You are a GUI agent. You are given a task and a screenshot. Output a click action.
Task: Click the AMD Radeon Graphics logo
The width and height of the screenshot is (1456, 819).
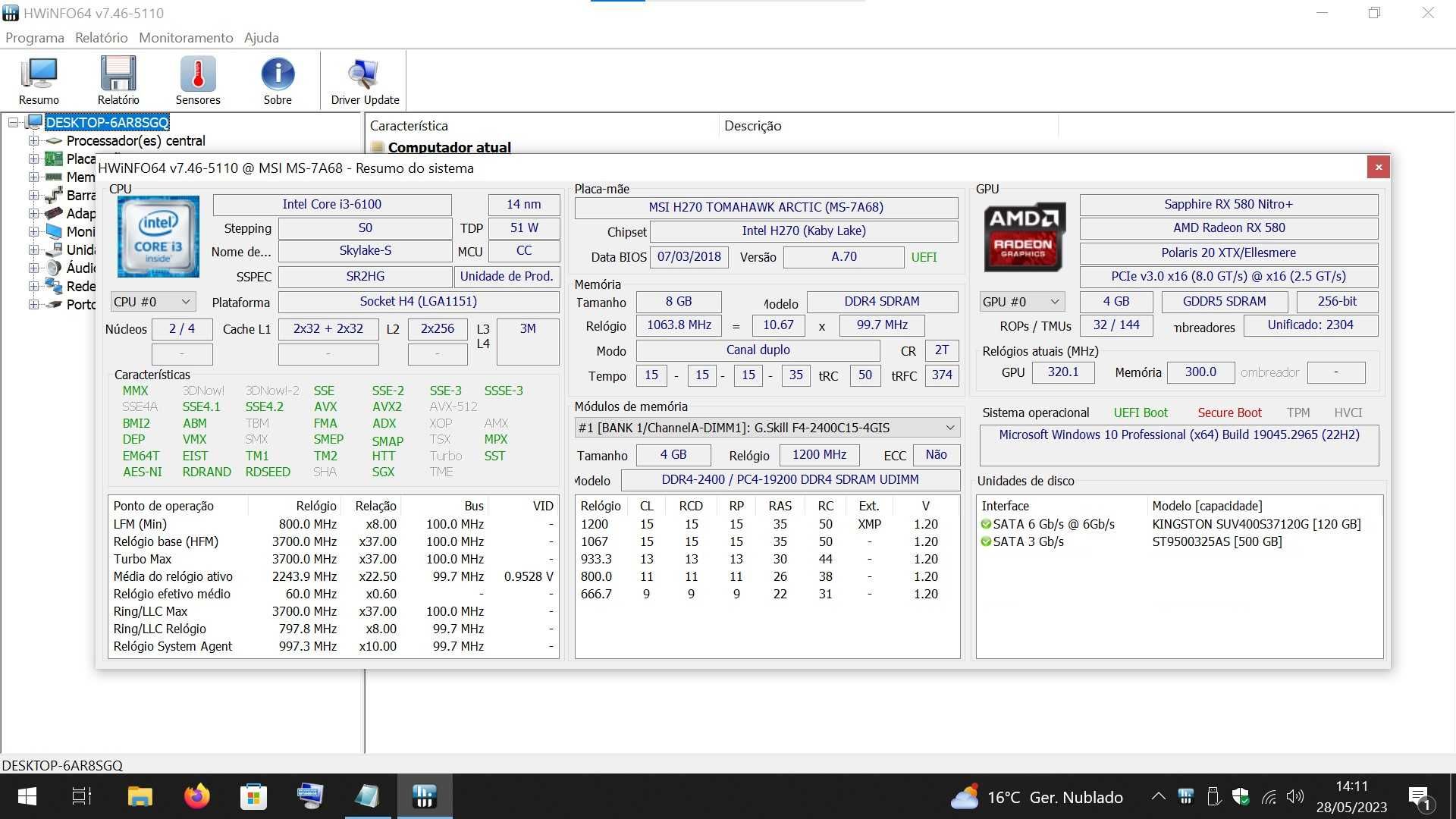coord(1024,237)
